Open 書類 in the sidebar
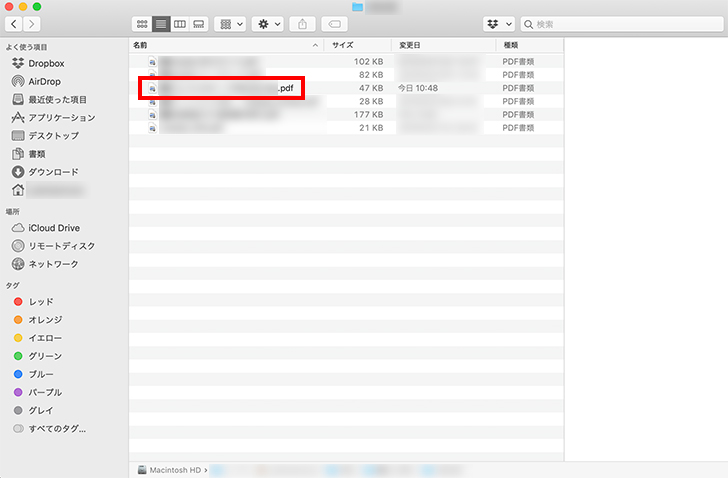The image size is (728, 478). pos(28,154)
